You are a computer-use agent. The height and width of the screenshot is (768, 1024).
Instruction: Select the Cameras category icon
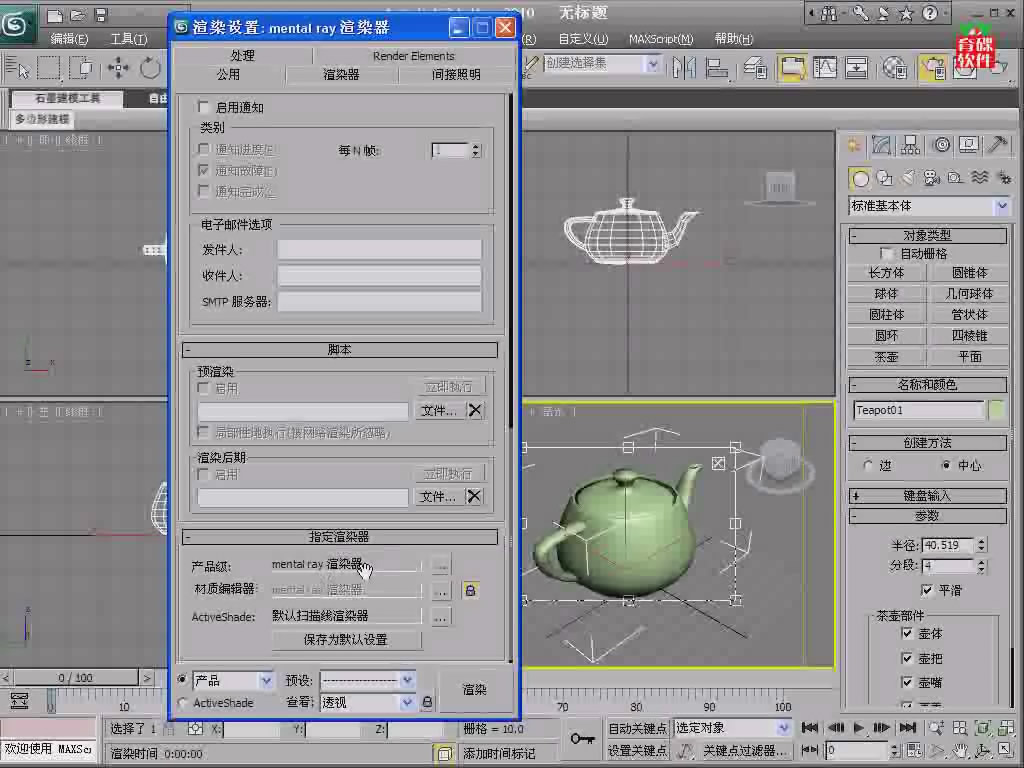(x=931, y=178)
